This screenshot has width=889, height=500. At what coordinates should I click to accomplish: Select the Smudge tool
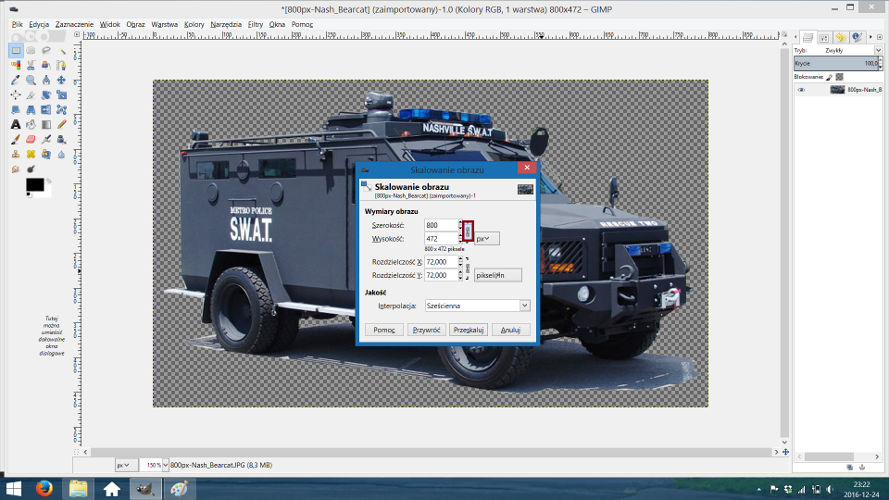(x=15, y=169)
